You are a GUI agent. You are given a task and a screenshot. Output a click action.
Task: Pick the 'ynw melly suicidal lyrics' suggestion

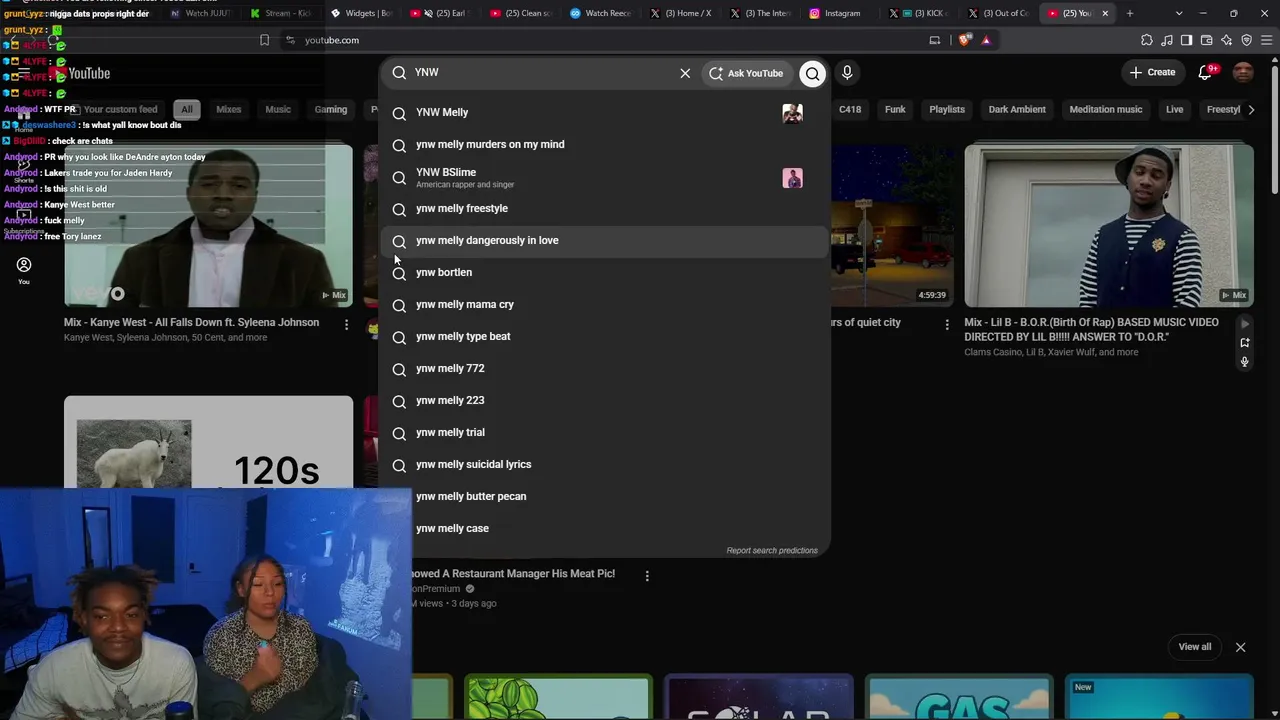pos(605,465)
